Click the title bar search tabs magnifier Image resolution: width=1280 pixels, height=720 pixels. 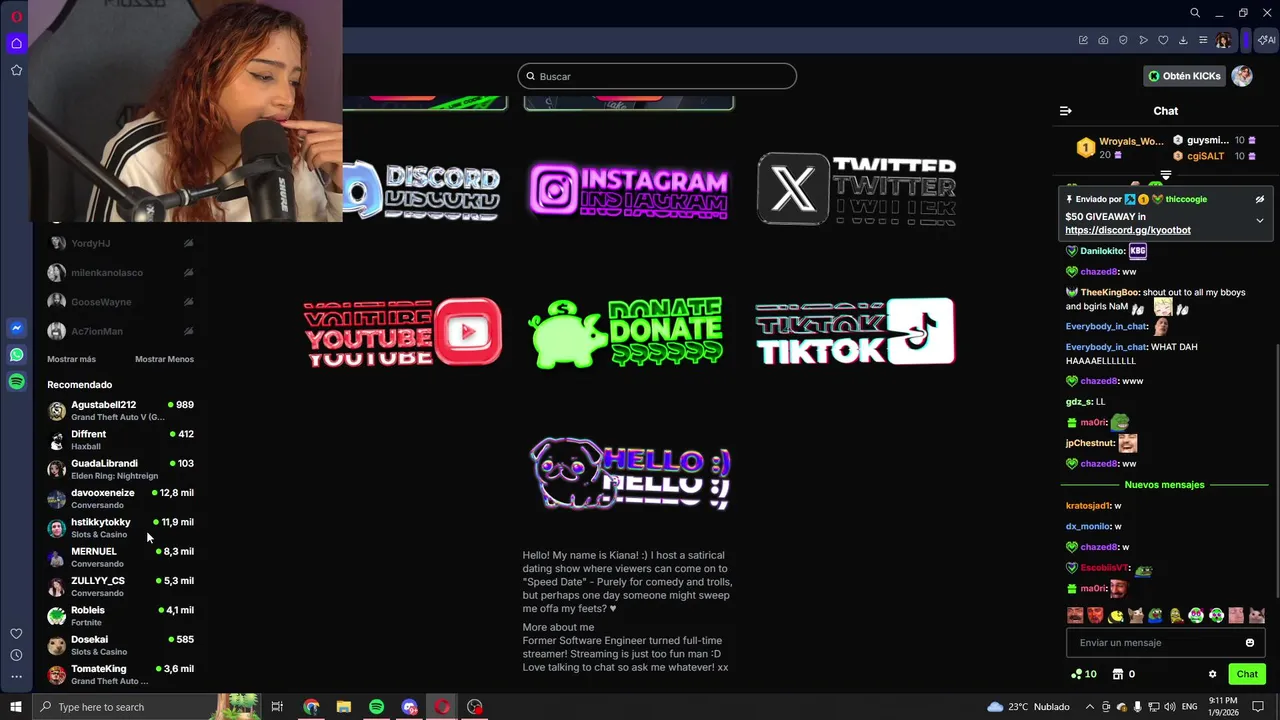[x=1195, y=13]
